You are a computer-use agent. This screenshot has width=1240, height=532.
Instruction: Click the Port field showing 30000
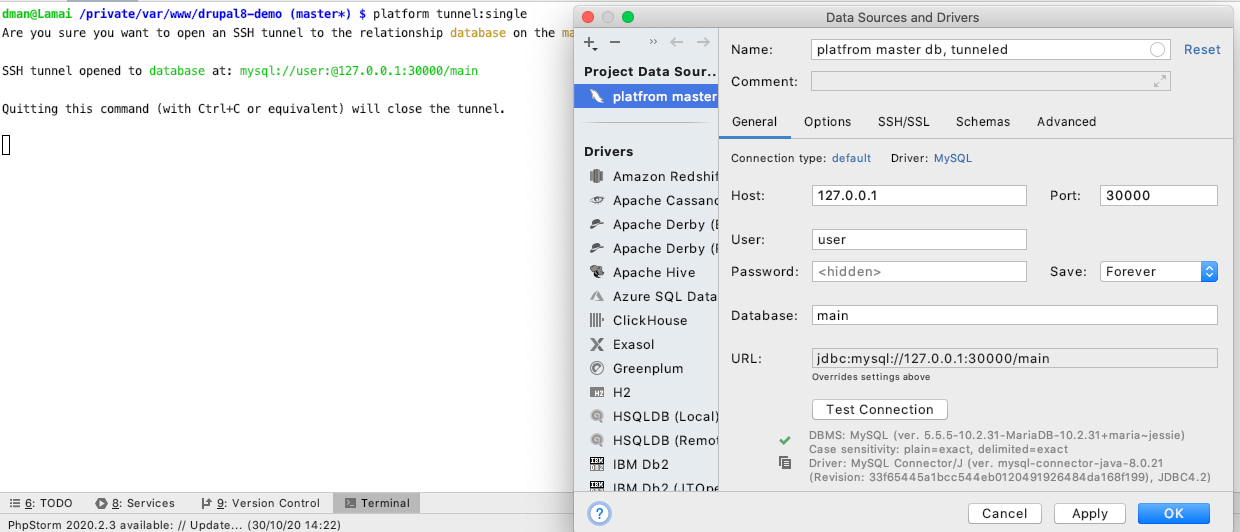click(1159, 195)
